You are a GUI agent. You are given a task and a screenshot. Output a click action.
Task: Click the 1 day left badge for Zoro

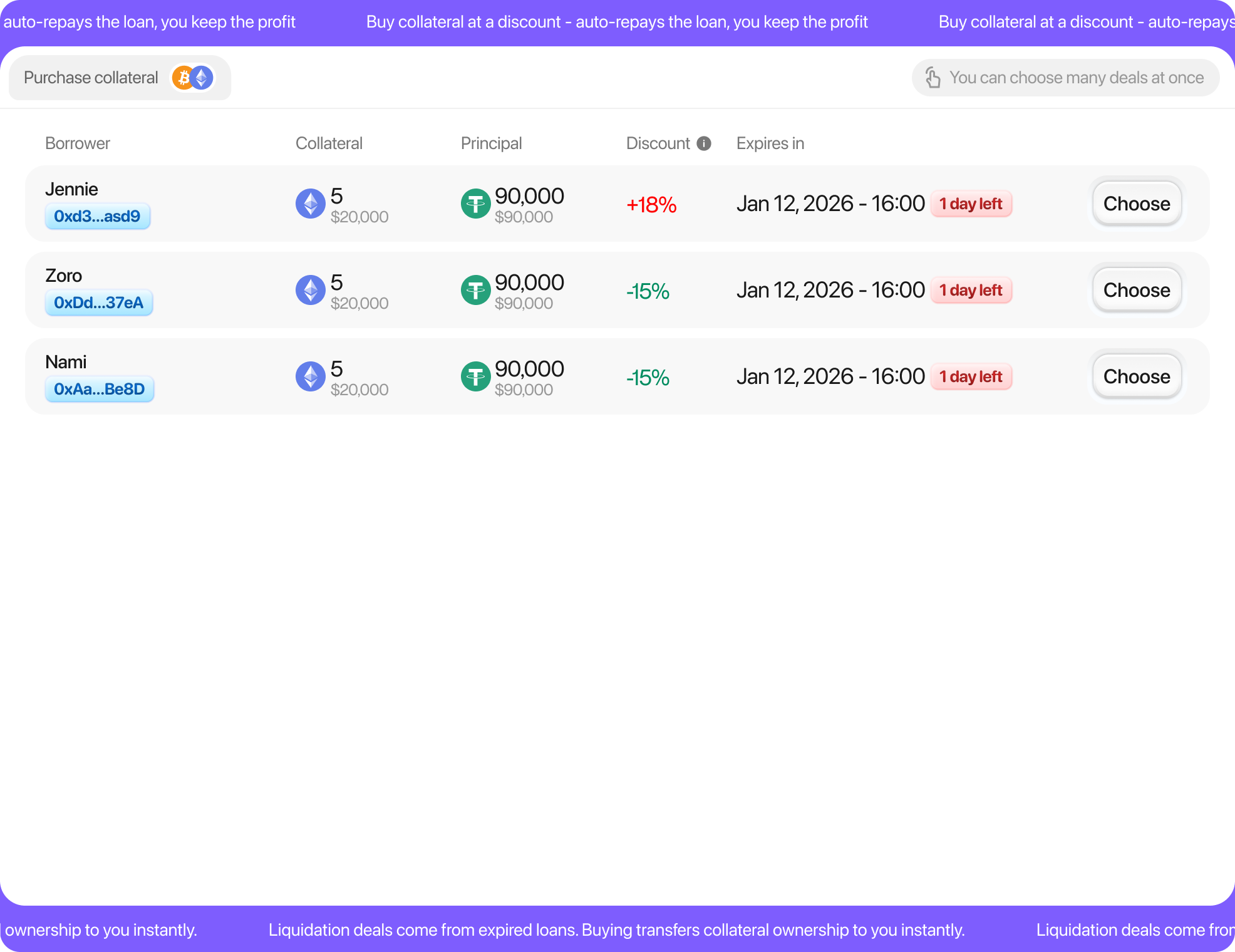(971, 290)
